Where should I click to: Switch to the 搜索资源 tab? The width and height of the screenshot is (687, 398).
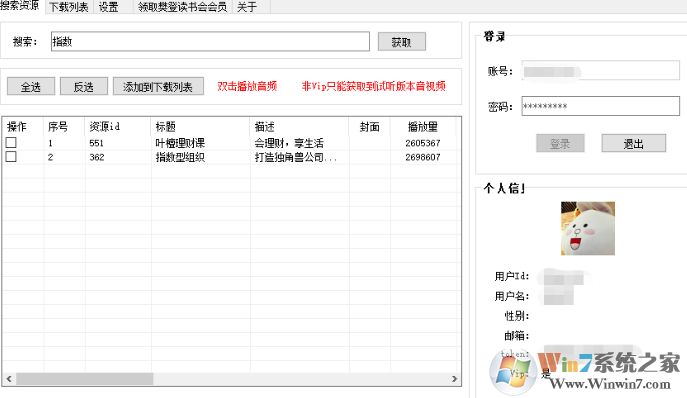click(21, 6)
